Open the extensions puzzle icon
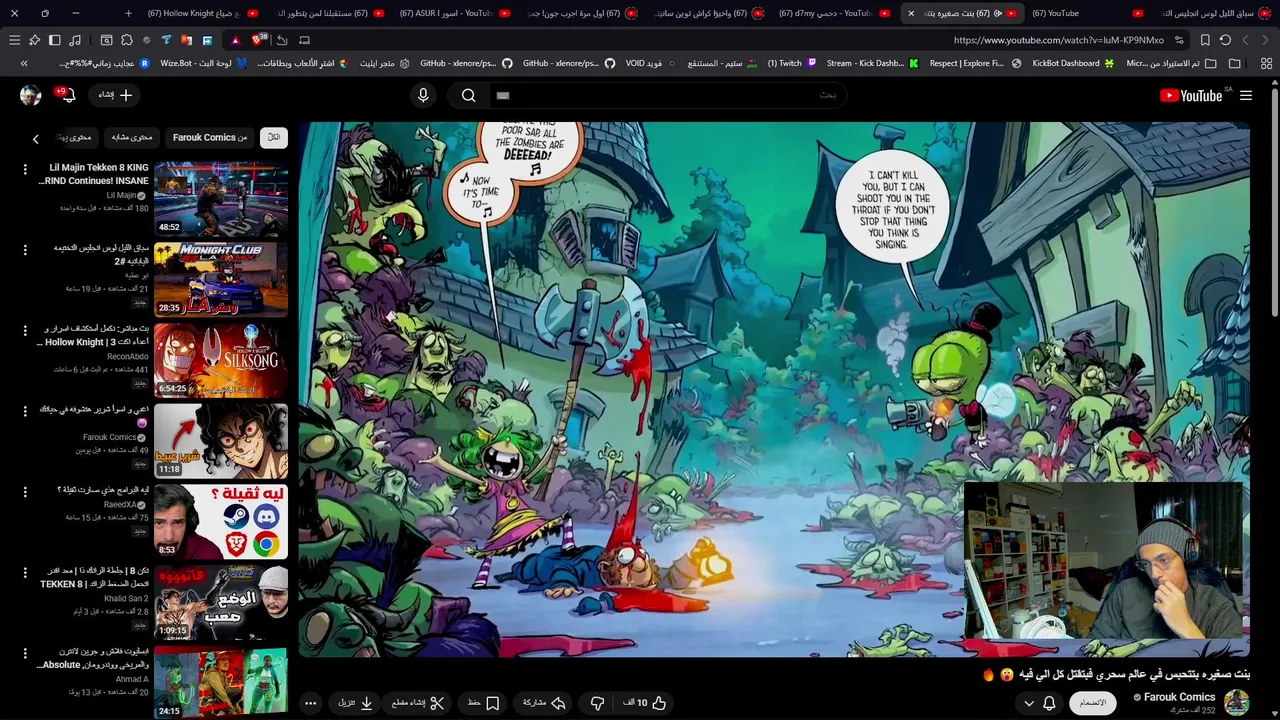Screen dimensions: 1280x720 (x=126, y=40)
